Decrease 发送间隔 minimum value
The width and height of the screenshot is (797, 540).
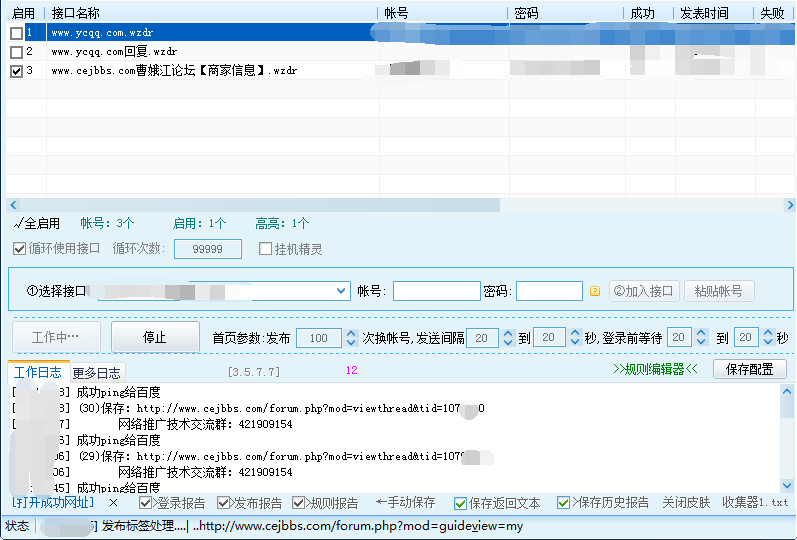(508, 342)
